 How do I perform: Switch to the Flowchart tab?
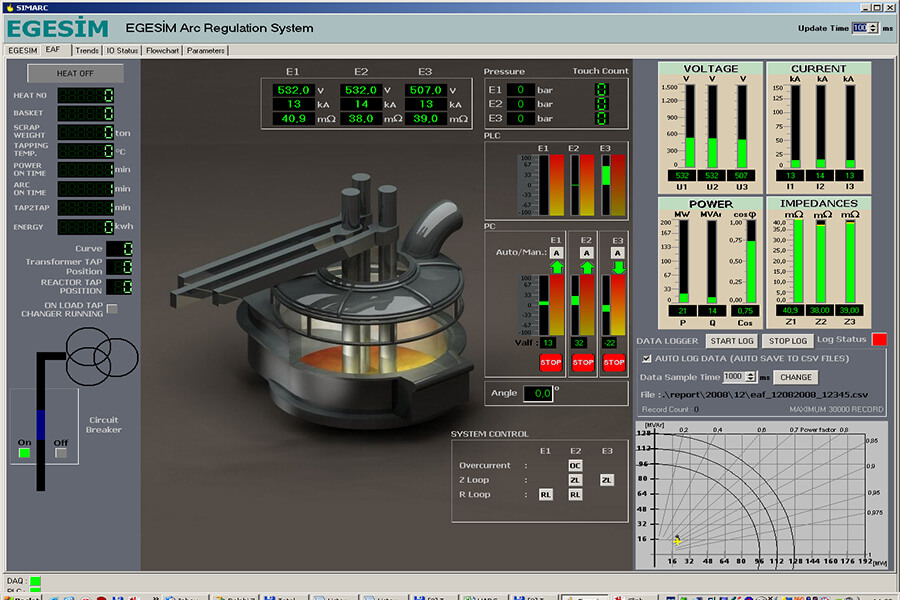pos(162,51)
